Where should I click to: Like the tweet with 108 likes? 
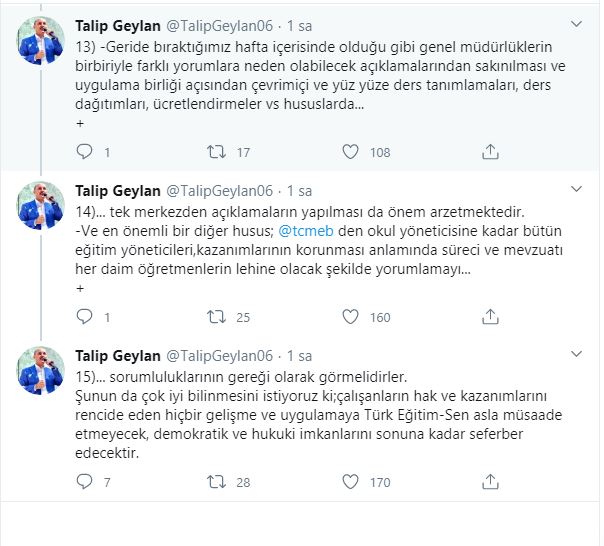[x=350, y=153]
